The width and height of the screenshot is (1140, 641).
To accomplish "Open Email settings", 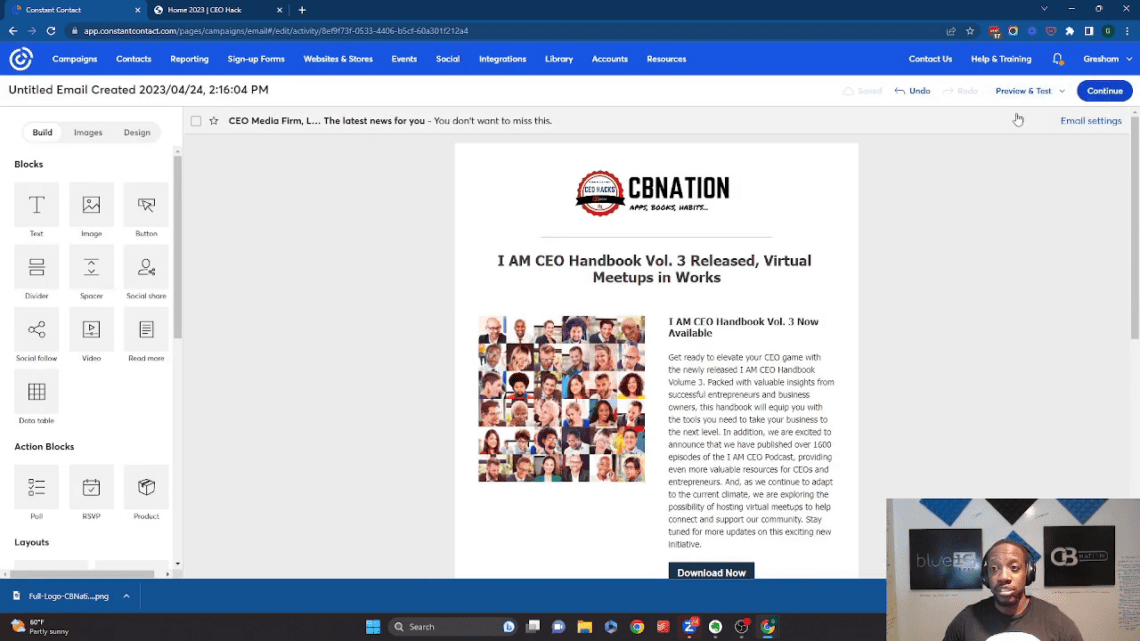I will click(x=1090, y=120).
